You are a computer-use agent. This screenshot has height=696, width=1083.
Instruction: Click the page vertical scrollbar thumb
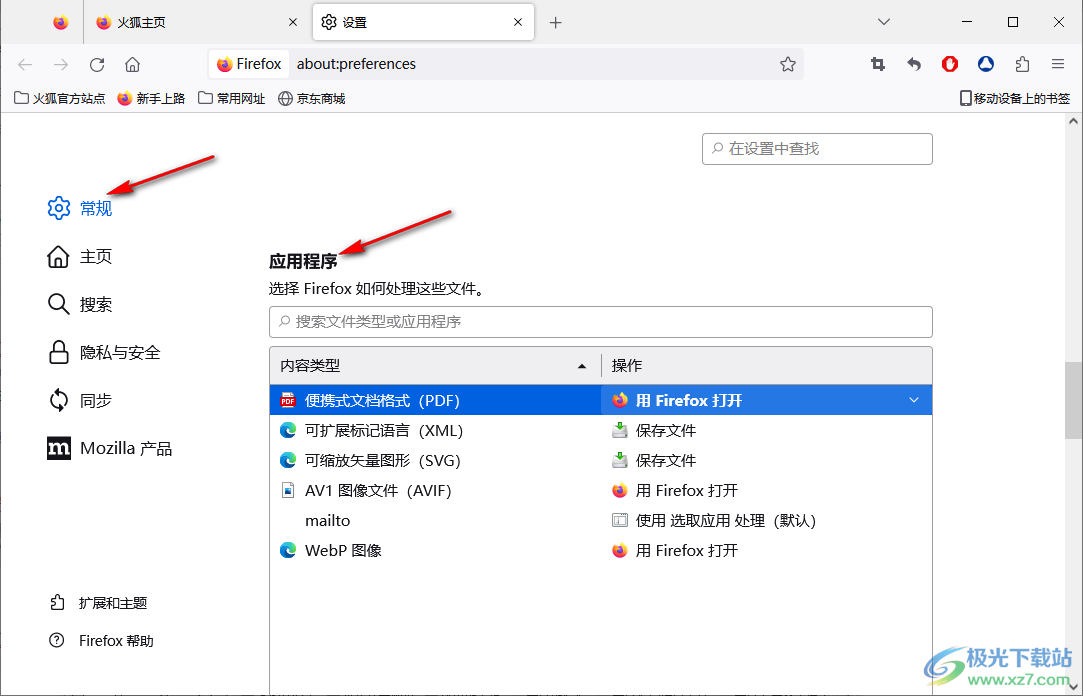click(1073, 400)
